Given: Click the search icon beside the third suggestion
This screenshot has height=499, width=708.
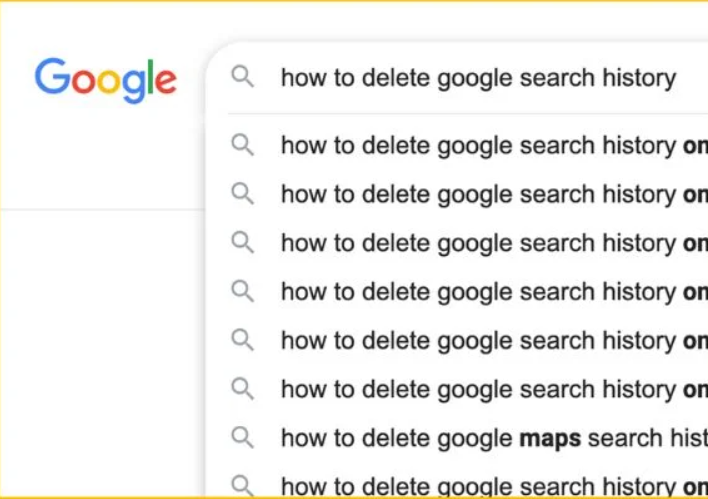Looking at the screenshot, I should tap(242, 243).
